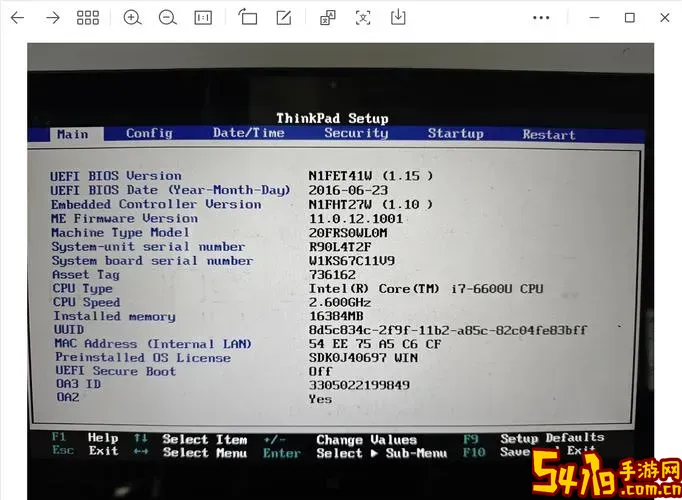Image resolution: width=682 pixels, height=500 pixels.
Task: Switch to the Date/Time tab
Action: [x=248, y=133]
